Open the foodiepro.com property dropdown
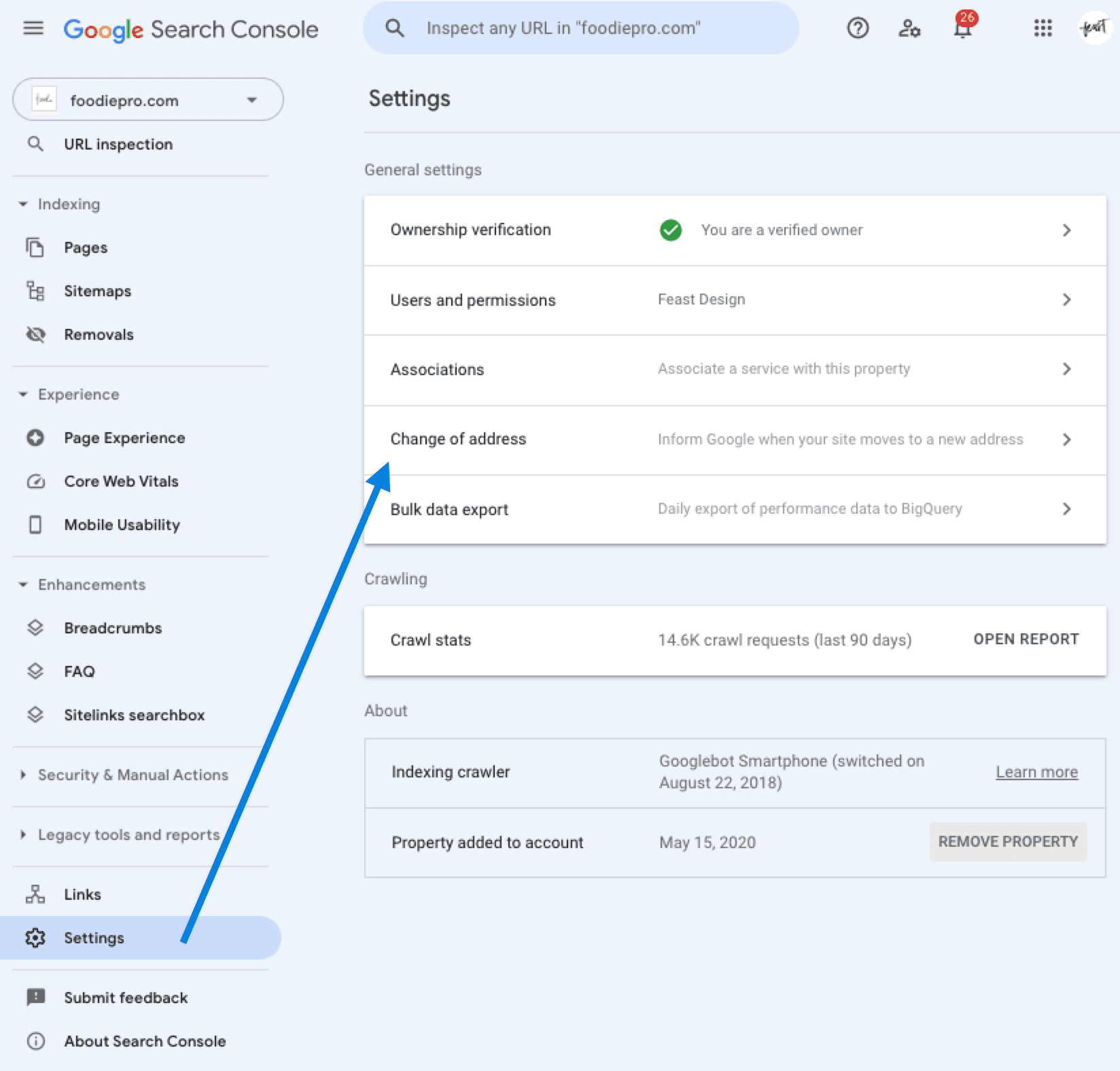This screenshot has width=1120, height=1071. pyautogui.click(x=148, y=100)
